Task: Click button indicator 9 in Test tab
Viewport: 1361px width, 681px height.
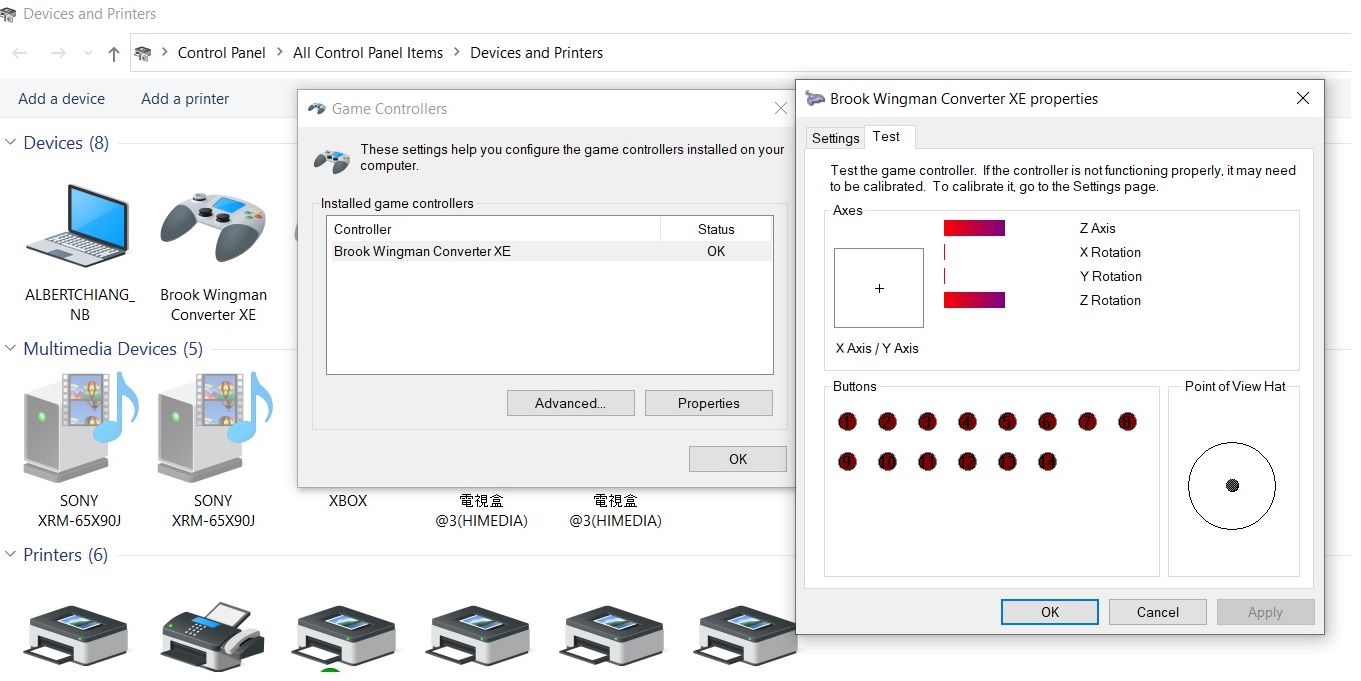Action: pos(848,462)
